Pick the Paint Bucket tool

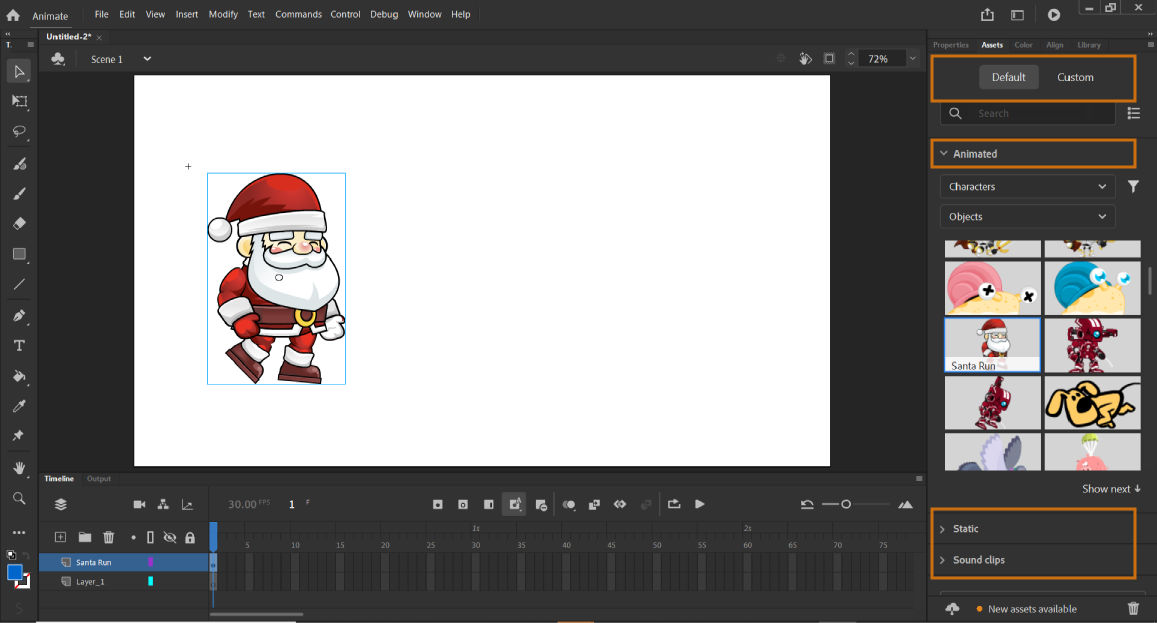point(19,377)
